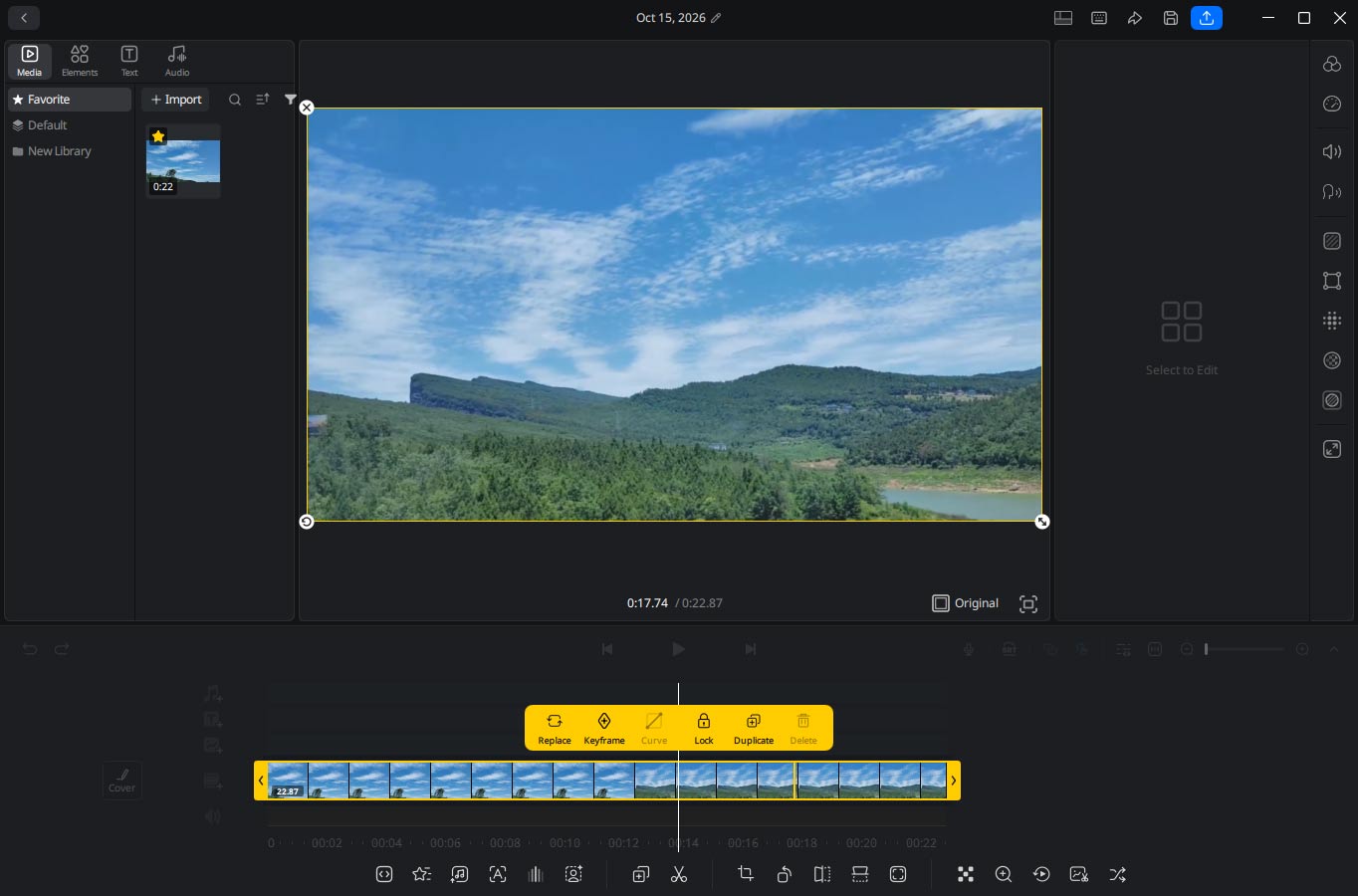Screen dimensions: 1358x896
Task: Change the panel layout icon
Action: tap(1063, 18)
